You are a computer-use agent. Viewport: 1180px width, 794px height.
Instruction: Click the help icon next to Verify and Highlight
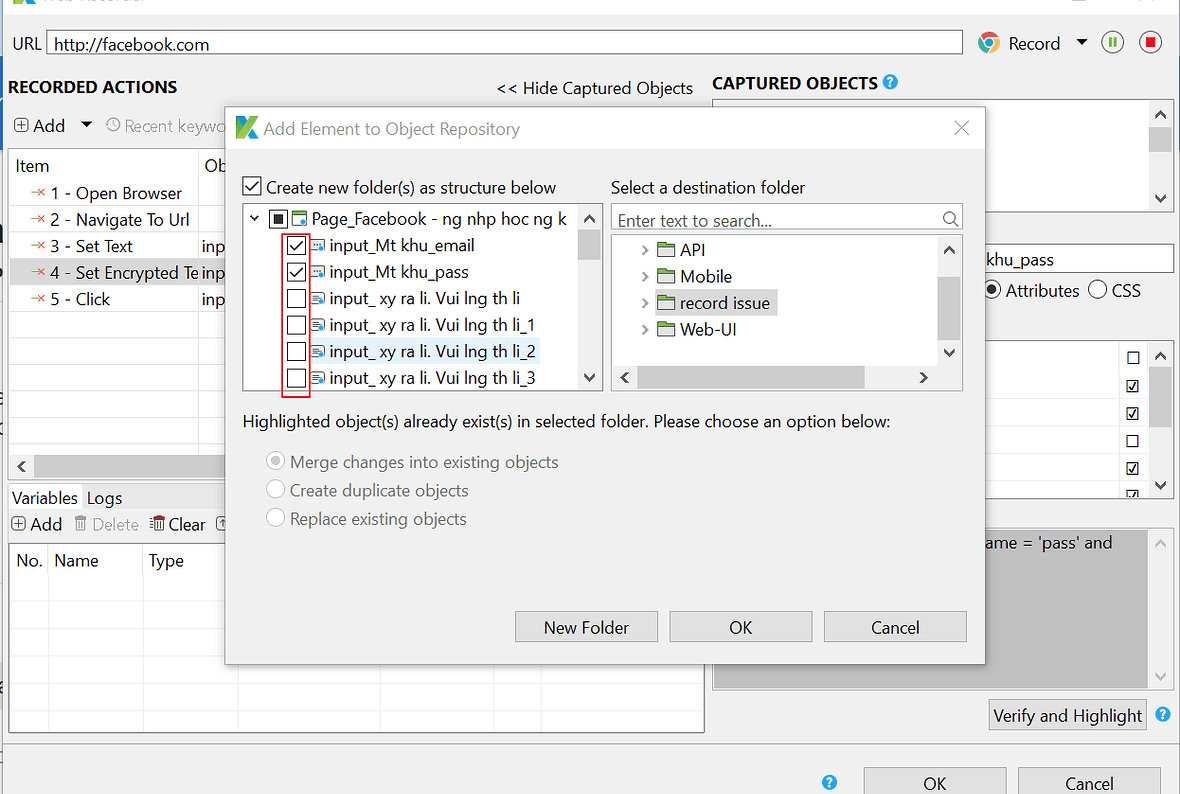click(x=1162, y=715)
